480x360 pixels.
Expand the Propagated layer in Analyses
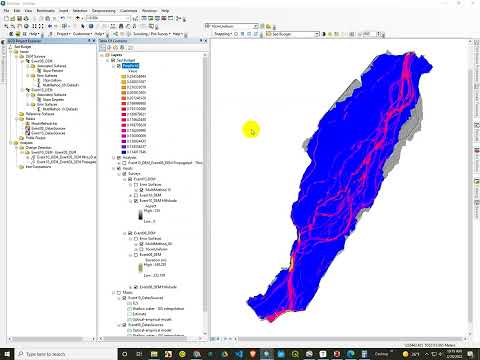pos(119,163)
